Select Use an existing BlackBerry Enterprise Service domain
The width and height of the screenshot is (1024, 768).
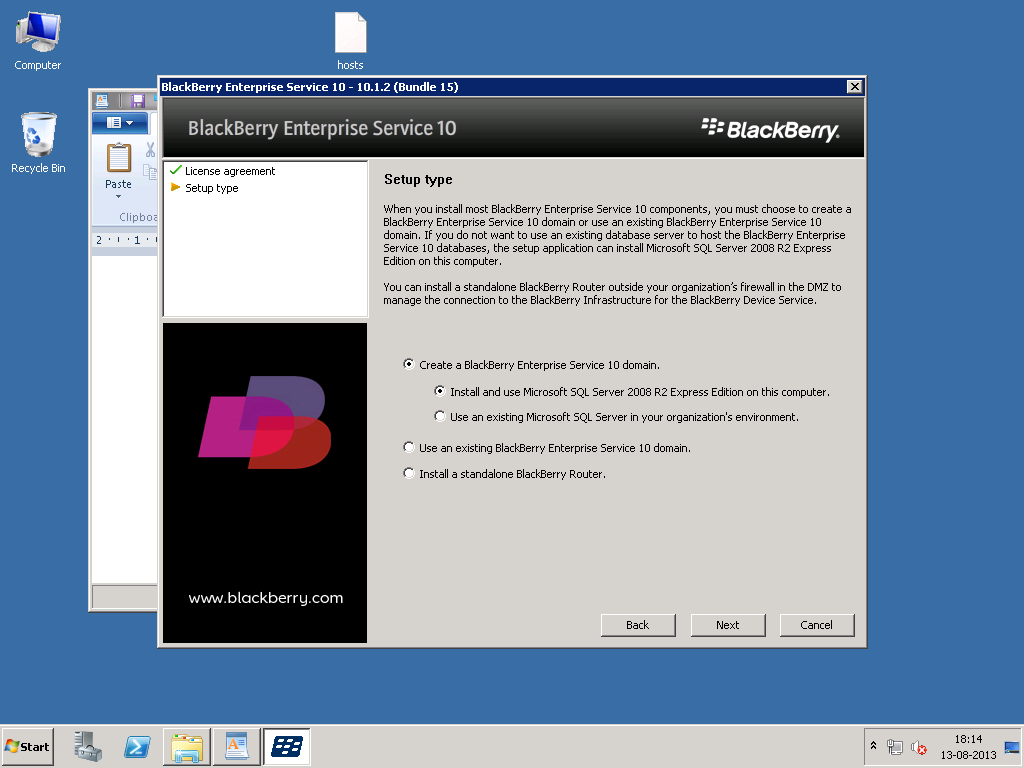point(409,447)
